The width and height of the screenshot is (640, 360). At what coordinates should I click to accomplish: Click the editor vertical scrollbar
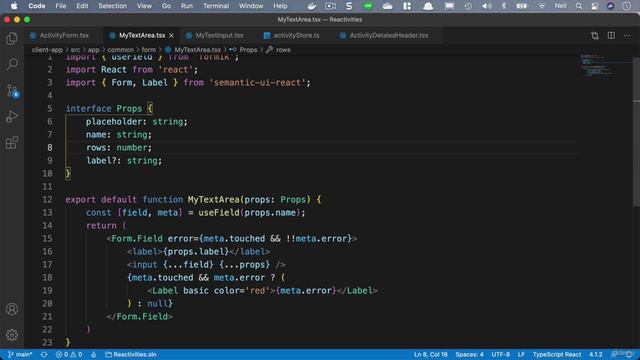[x=636, y=131]
